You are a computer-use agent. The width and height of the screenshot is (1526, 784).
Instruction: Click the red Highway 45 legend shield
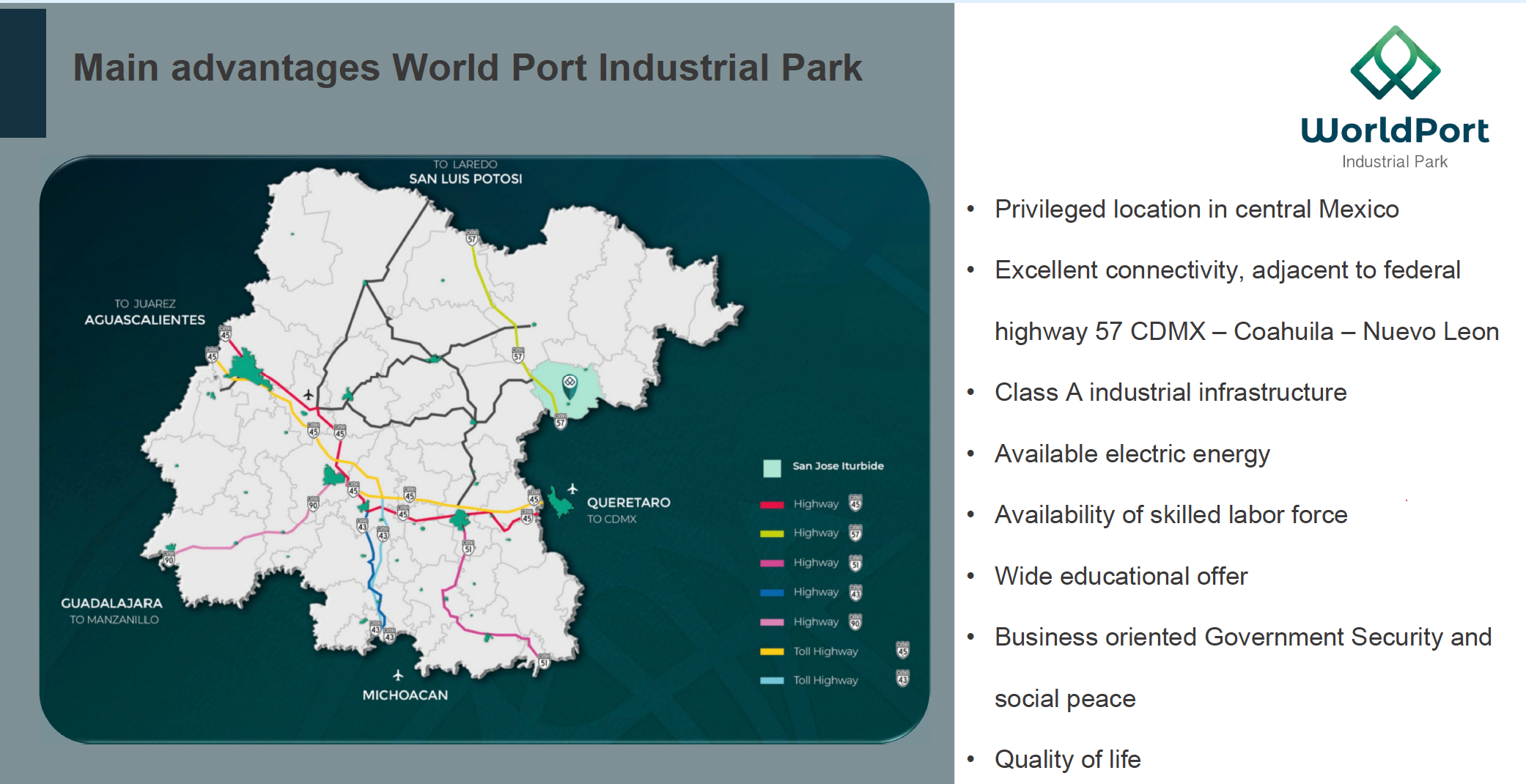tap(855, 503)
